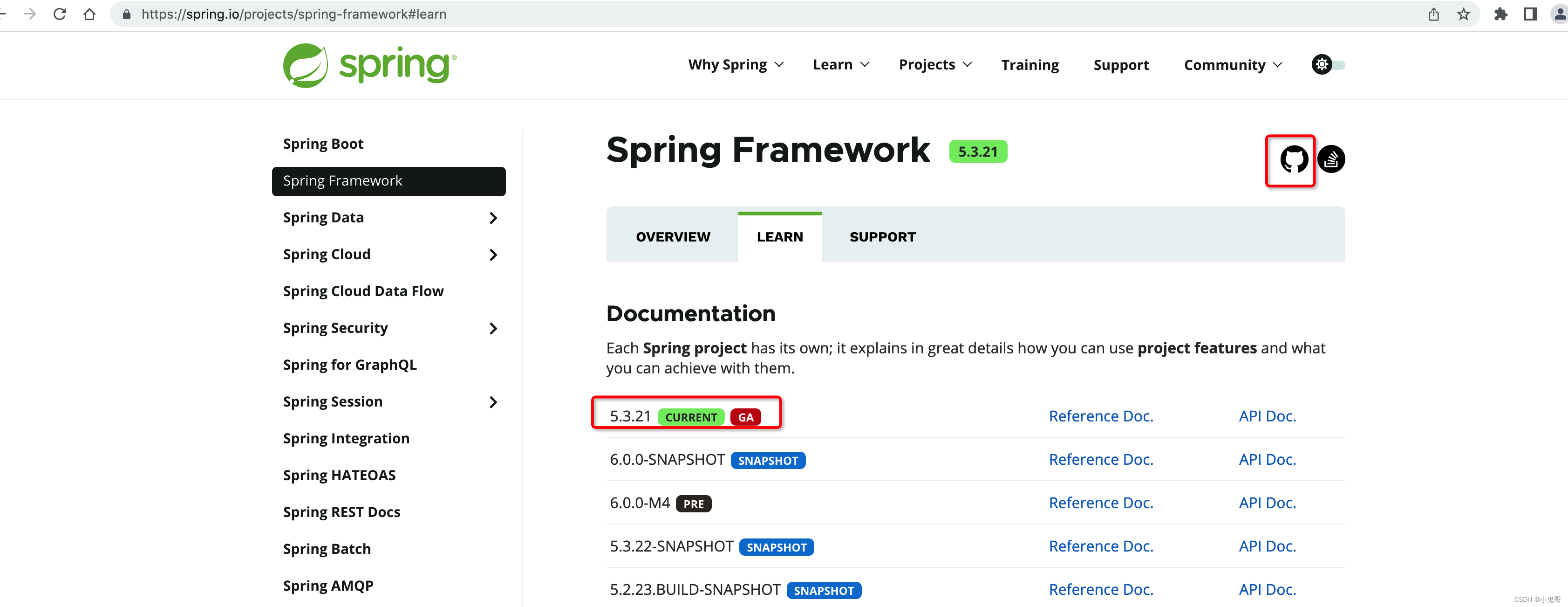Switch to the OVERVIEW tab
Viewport: 1568px width, 607px height.
pos(673,236)
